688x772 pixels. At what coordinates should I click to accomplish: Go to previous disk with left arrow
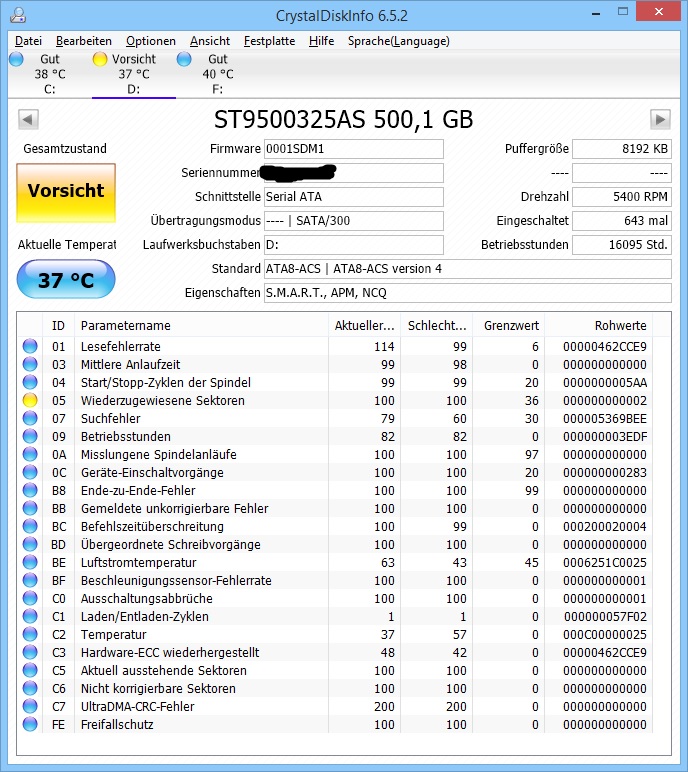point(28,119)
